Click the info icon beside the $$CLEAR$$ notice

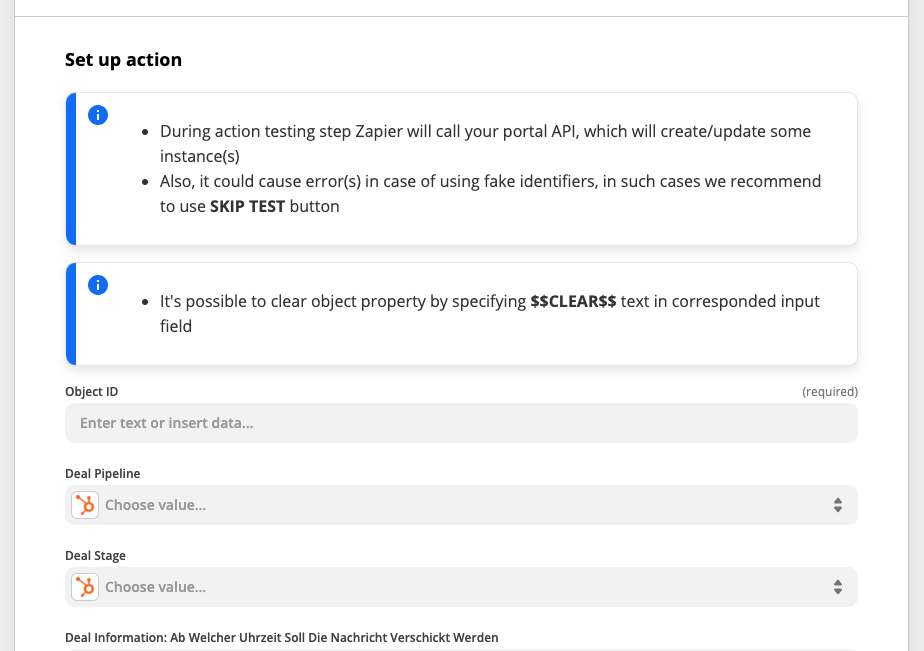pos(98,285)
